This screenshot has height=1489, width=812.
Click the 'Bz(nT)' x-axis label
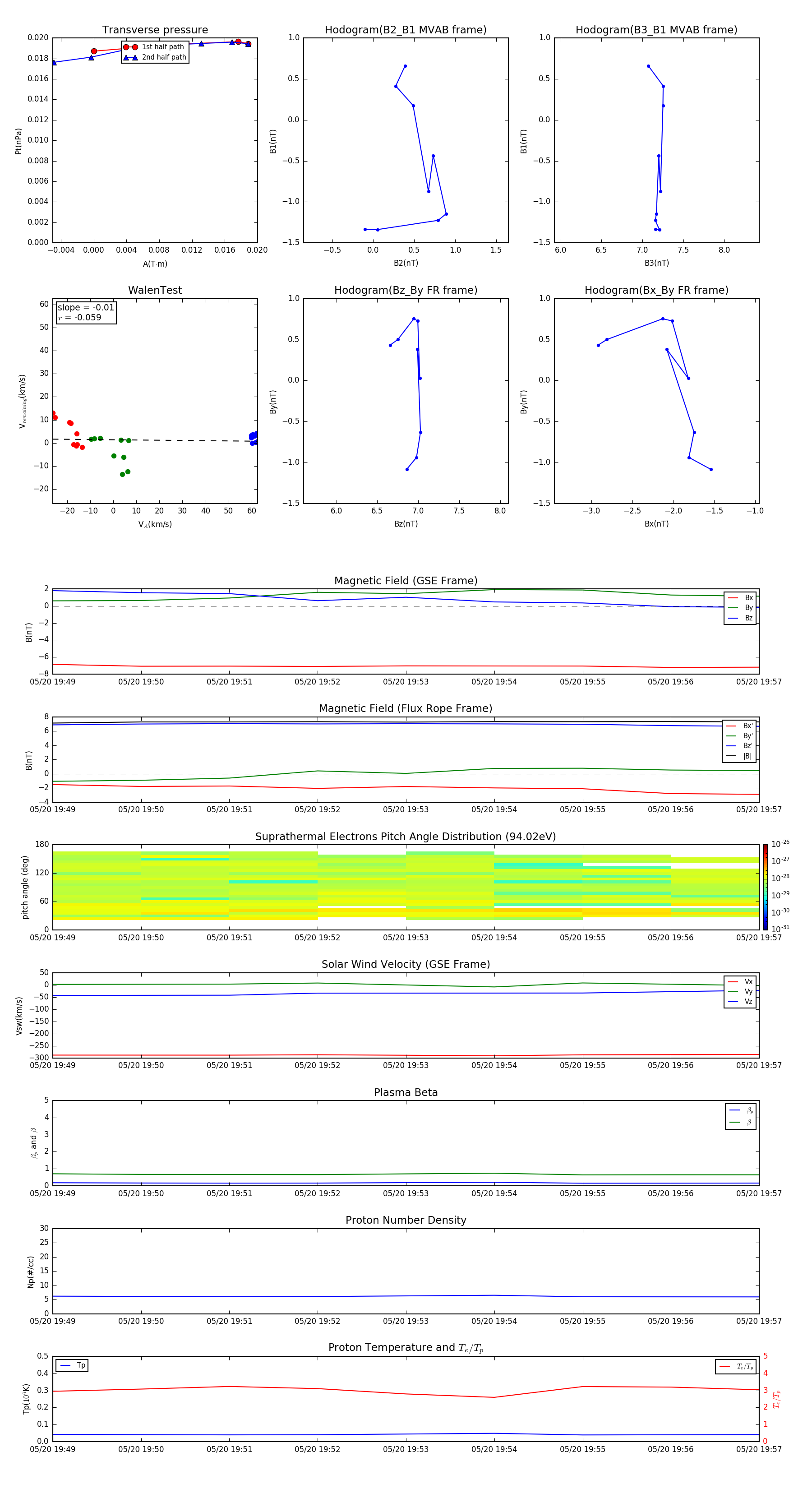pos(406,524)
